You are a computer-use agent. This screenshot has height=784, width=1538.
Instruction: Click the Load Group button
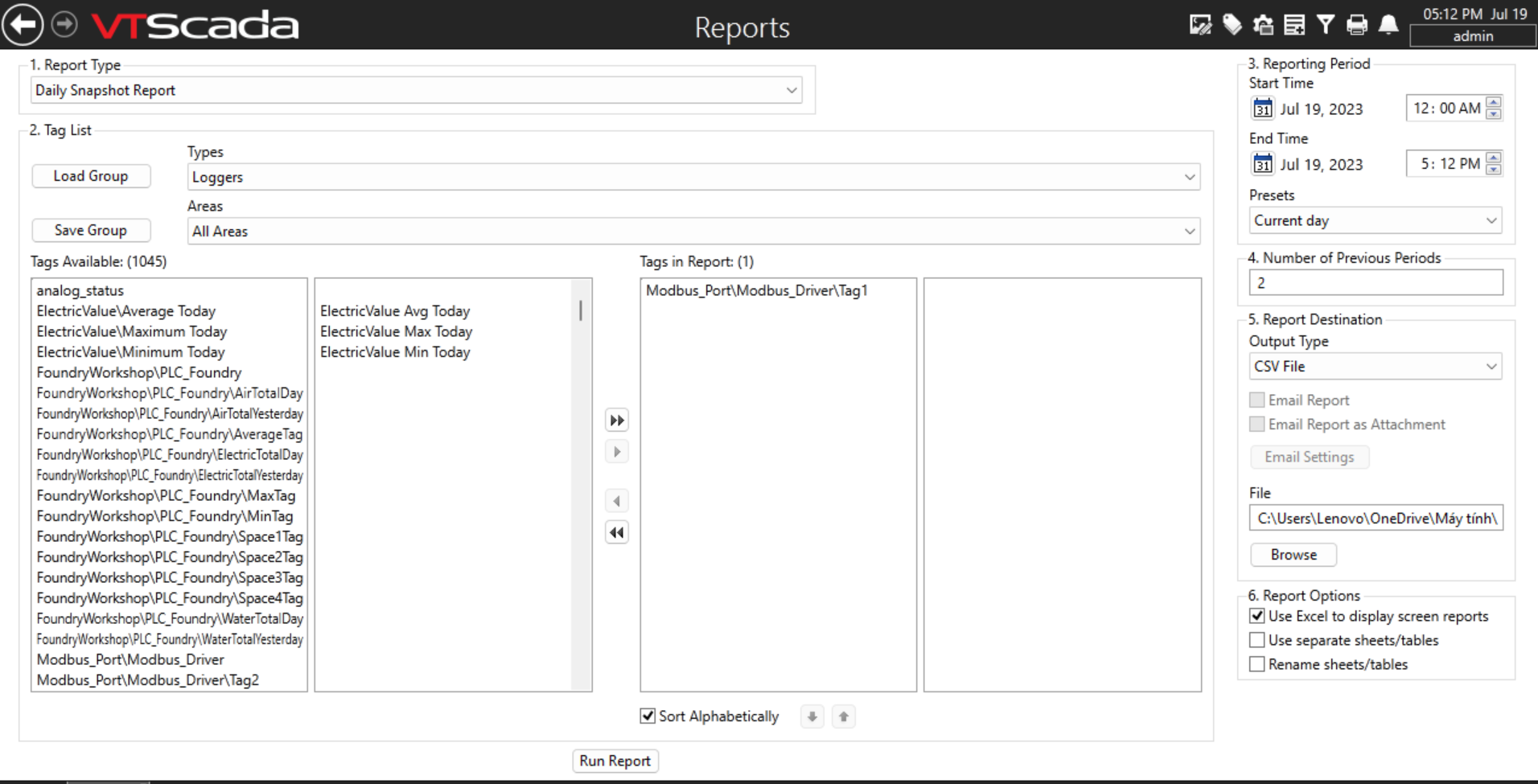pyautogui.click(x=91, y=176)
